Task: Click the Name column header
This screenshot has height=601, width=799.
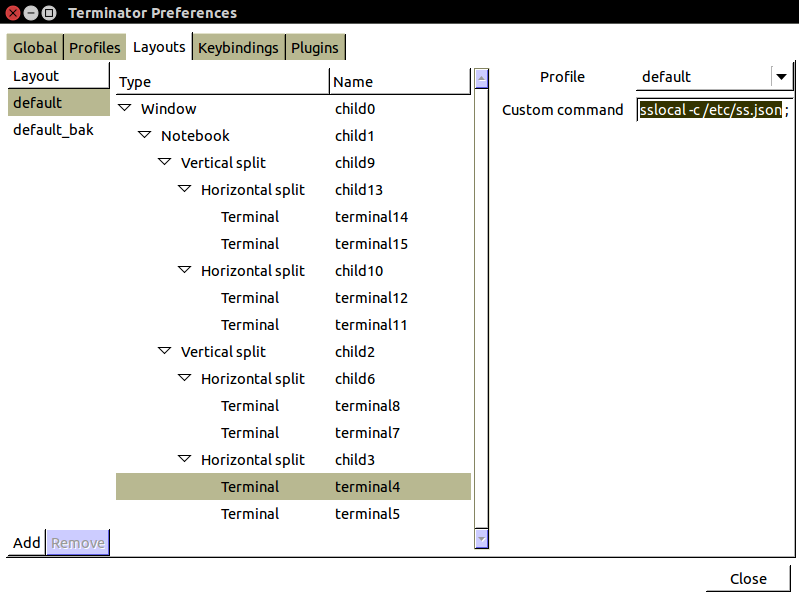Action: point(400,82)
